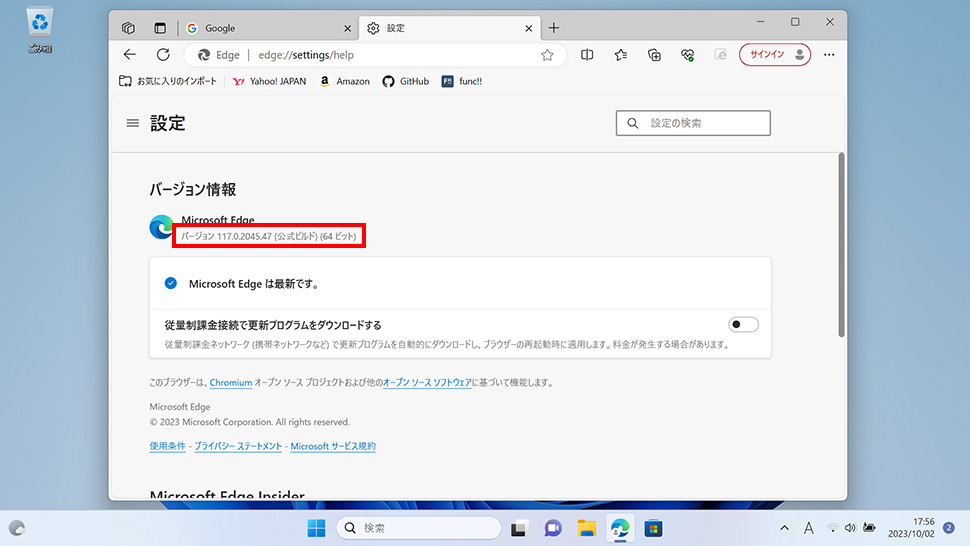
Task: Open the Microsoft サービス規約 link
Action: point(333,446)
